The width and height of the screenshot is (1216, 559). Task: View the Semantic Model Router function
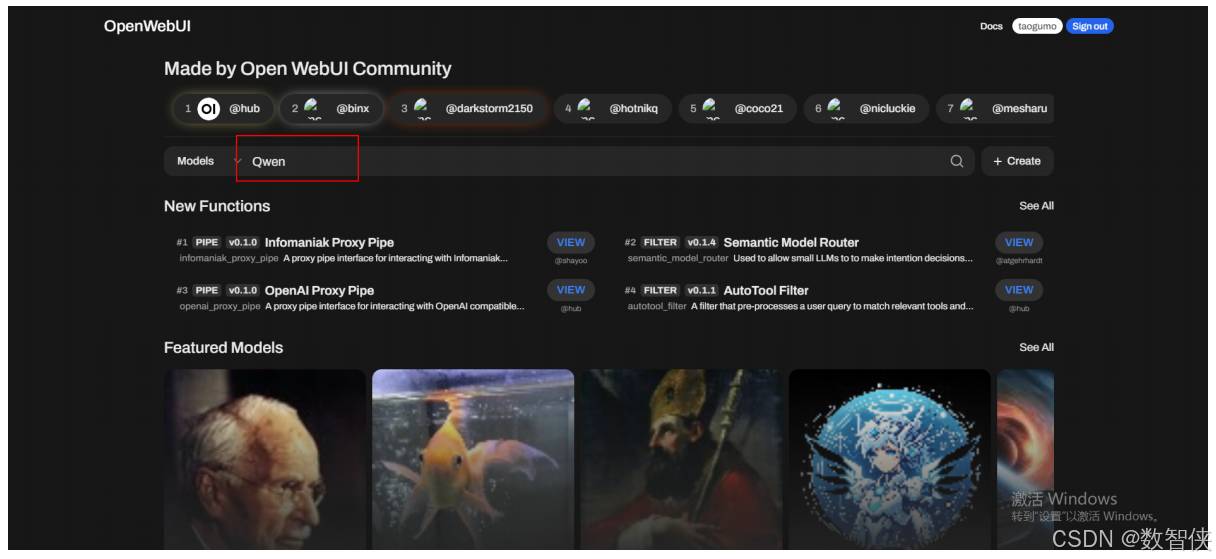click(x=1019, y=242)
